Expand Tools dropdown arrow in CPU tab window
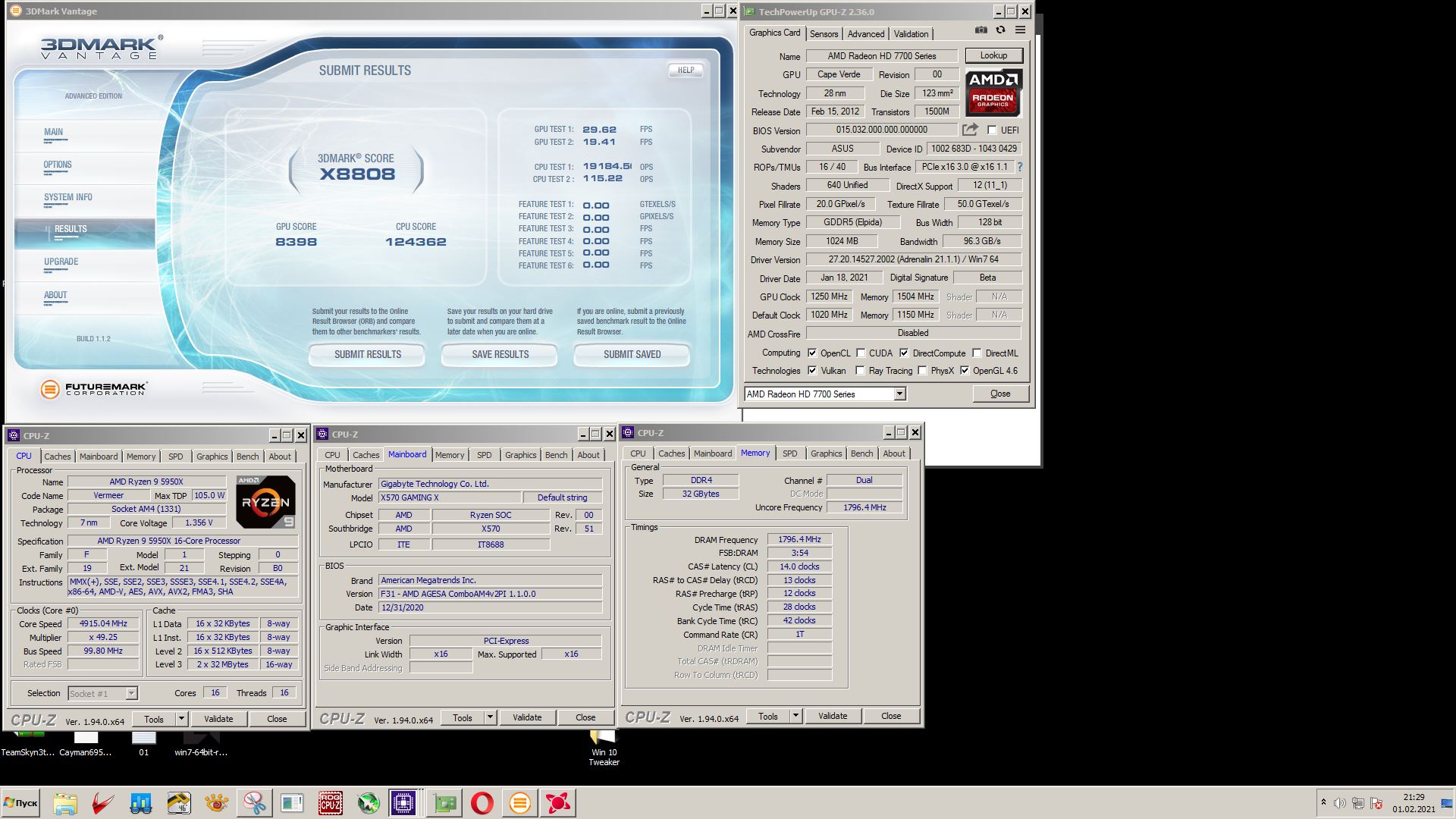Viewport: 1456px width, 819px height. click(x=181, y=719)
